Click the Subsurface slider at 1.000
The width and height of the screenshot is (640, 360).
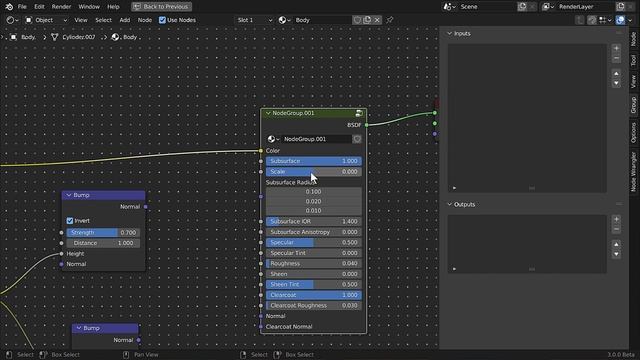313,161
